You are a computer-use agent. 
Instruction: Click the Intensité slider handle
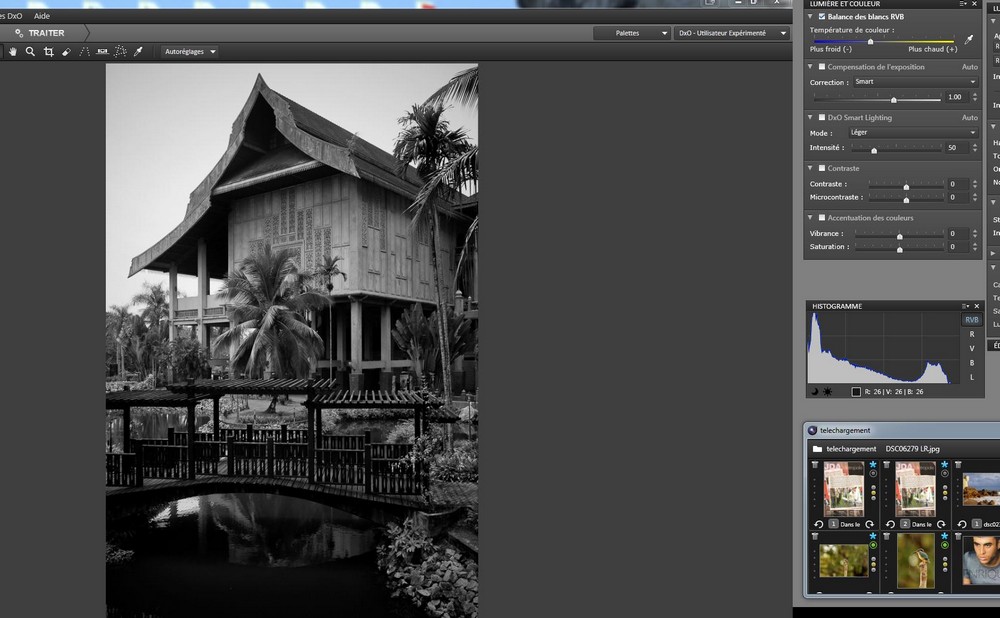pos(874,150)
